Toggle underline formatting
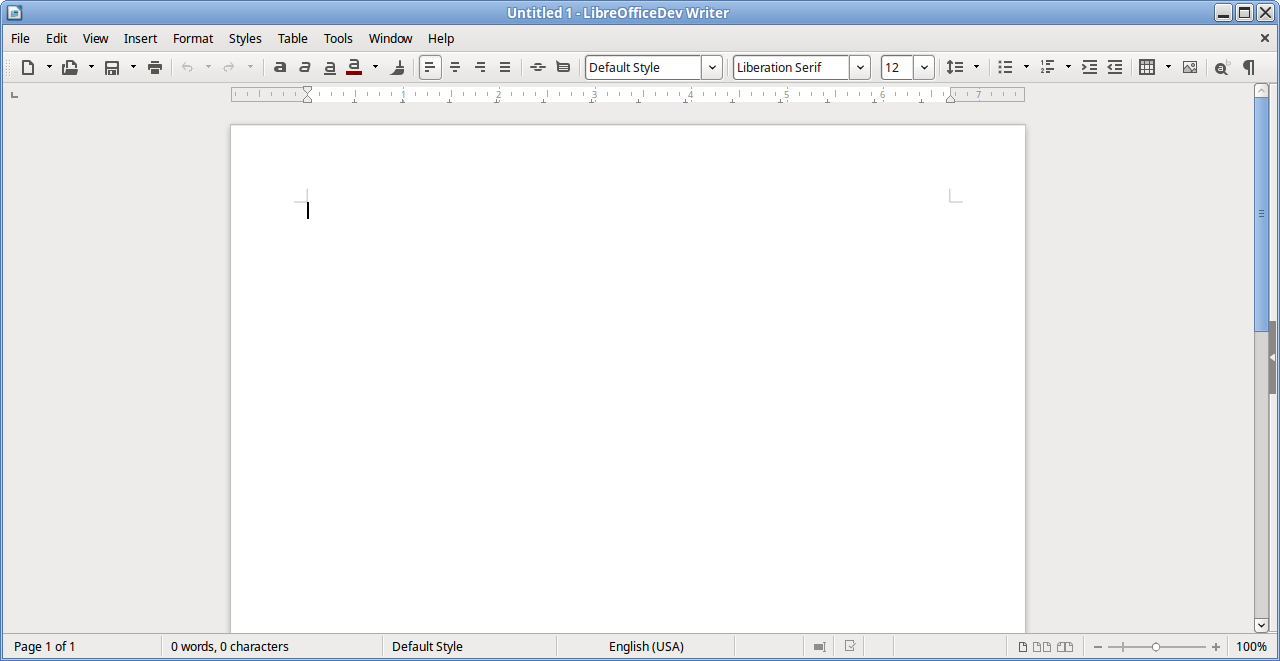The width and height of the screenshot is (1280, 661). (330, 67)
